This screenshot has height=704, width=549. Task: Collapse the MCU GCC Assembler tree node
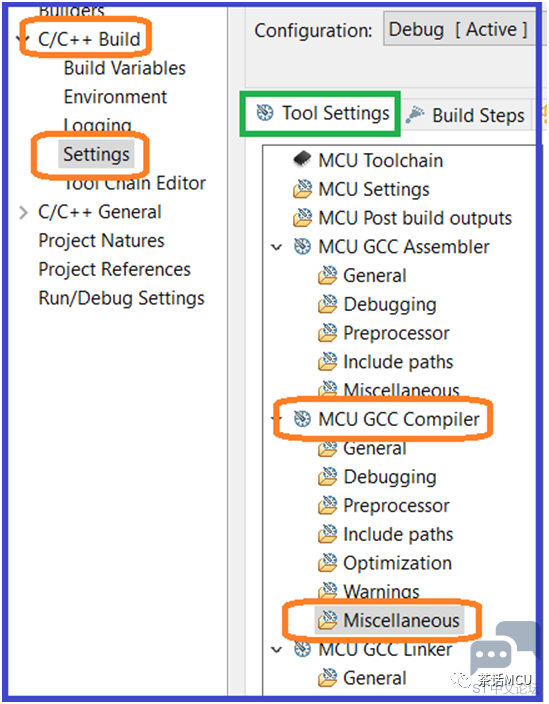(x=277, y=247)
